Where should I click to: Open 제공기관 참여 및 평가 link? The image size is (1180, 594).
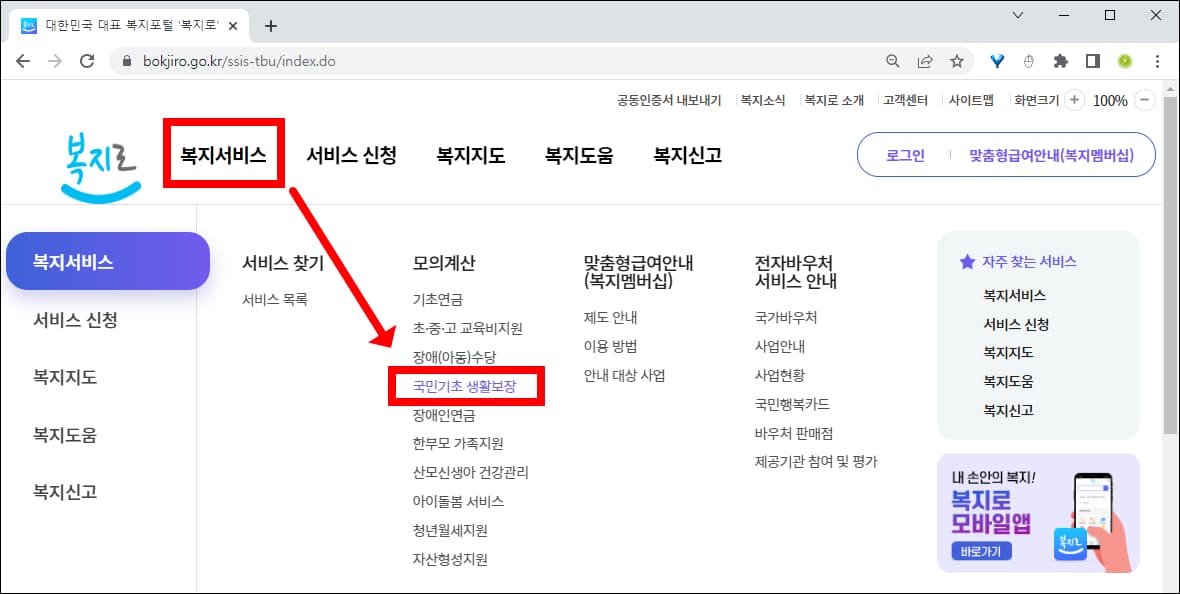tap(816, 461)
